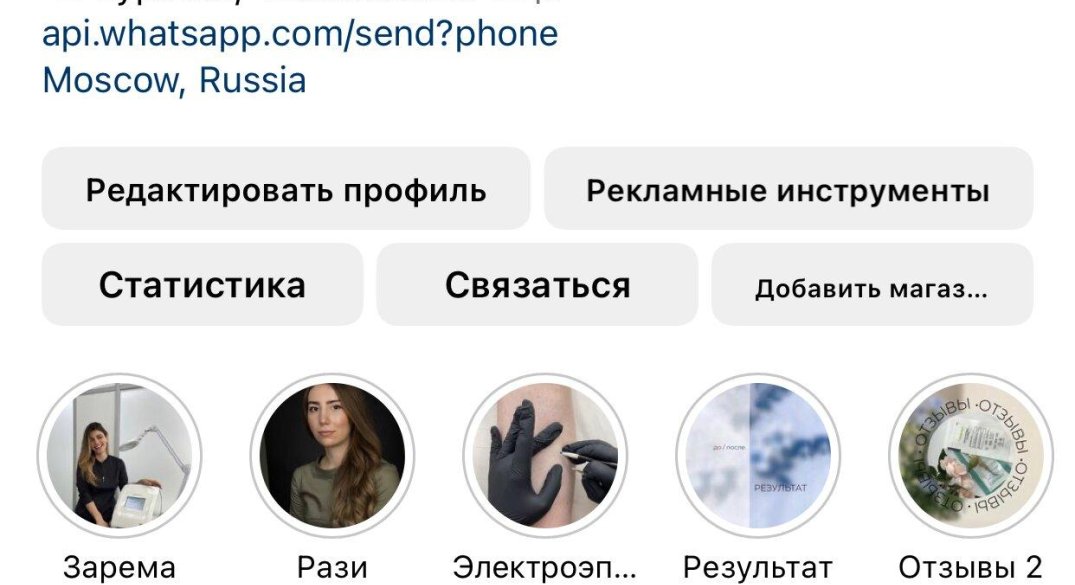Click Редактировать профиль button
This screenshot has width=1075, height=585.
[286, 189]
